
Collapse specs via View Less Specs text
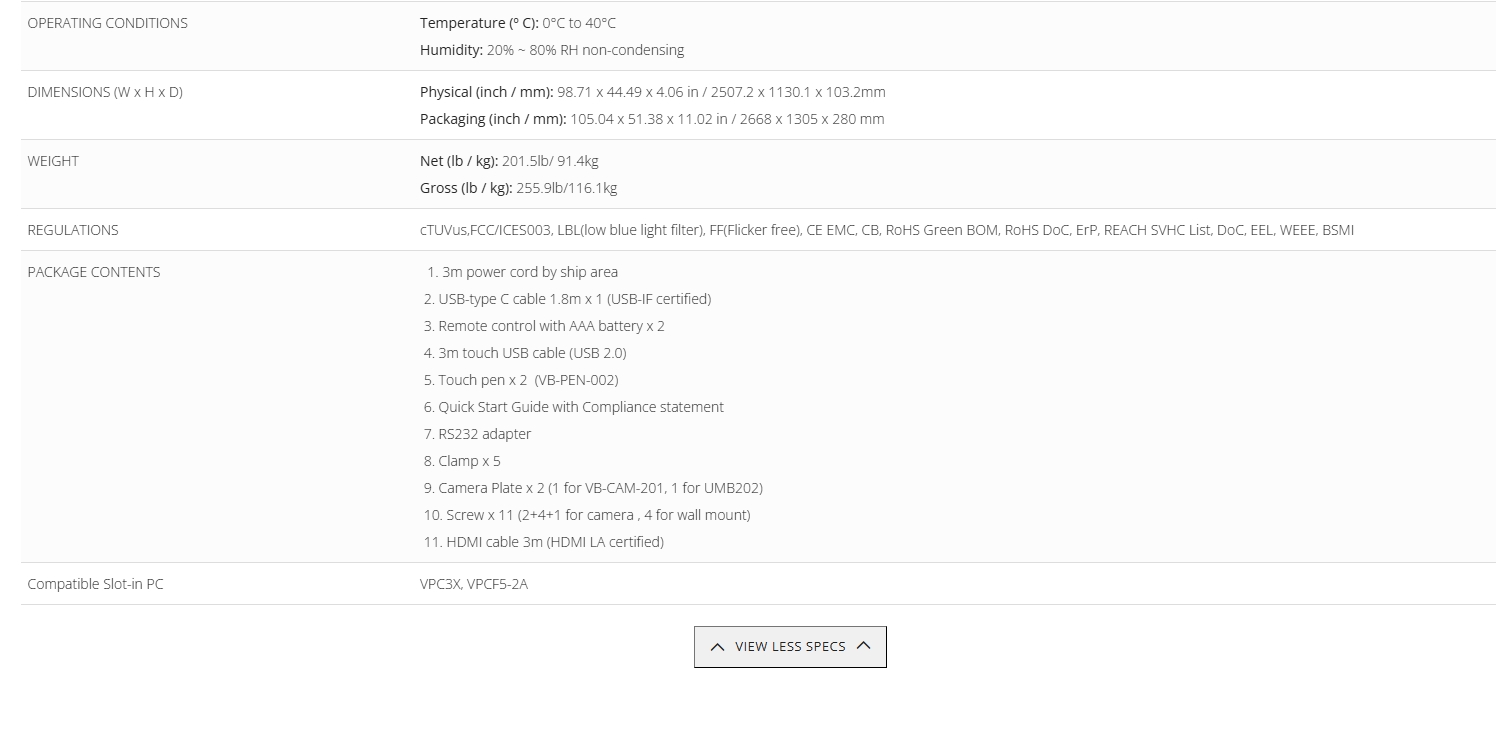790,647
